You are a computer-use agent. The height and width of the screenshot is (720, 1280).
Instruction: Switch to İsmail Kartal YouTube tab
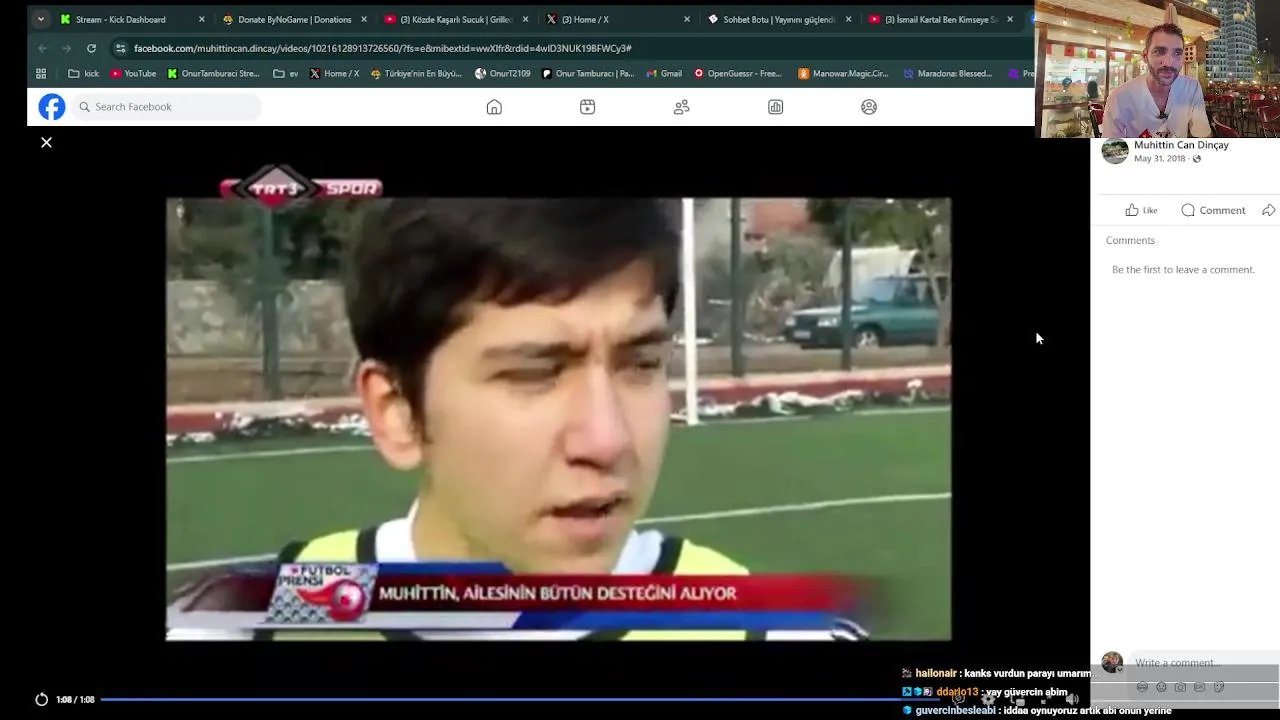941,19
